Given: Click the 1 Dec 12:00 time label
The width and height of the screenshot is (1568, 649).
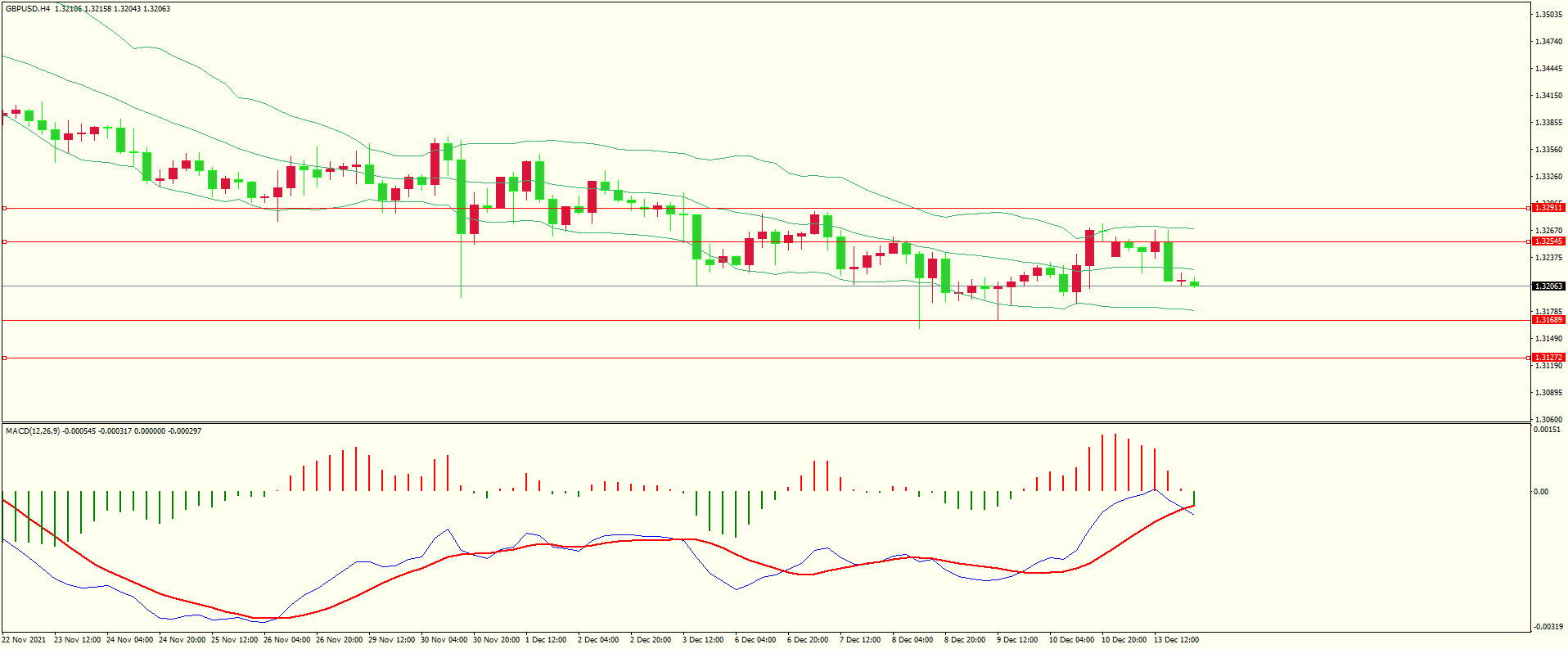Looking at the screenshot, I should click(546, 640).
